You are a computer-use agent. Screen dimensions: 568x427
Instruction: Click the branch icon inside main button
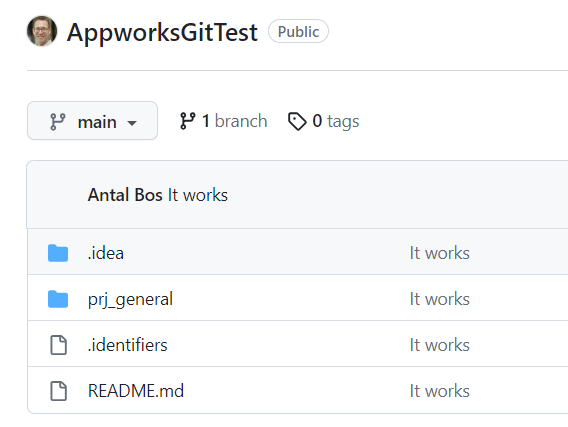point(58,122)
